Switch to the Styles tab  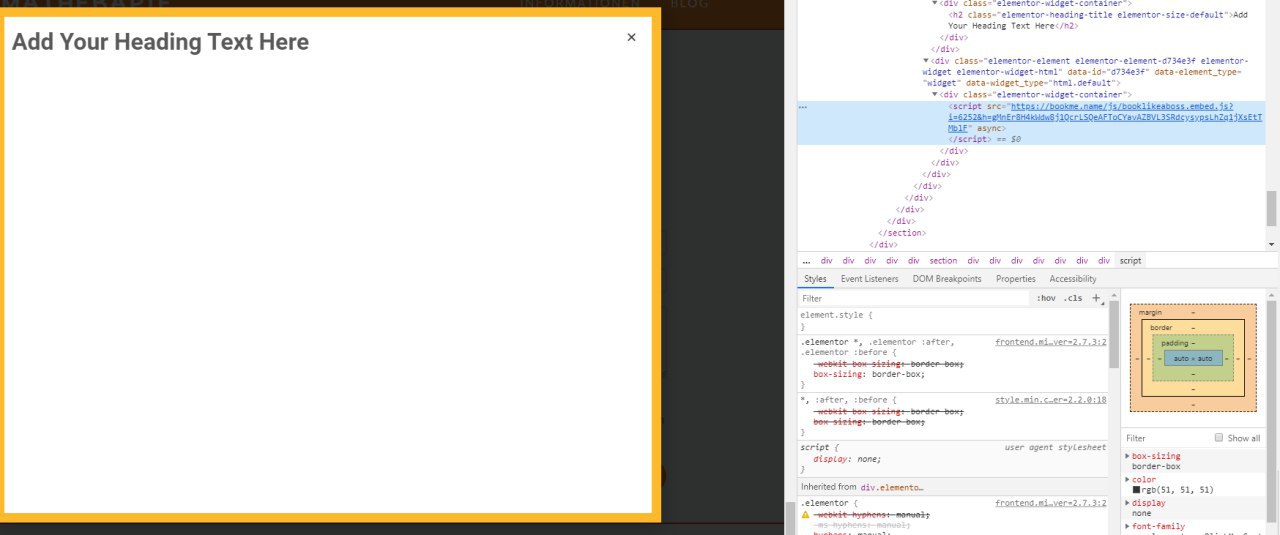[x=816, y=279]
